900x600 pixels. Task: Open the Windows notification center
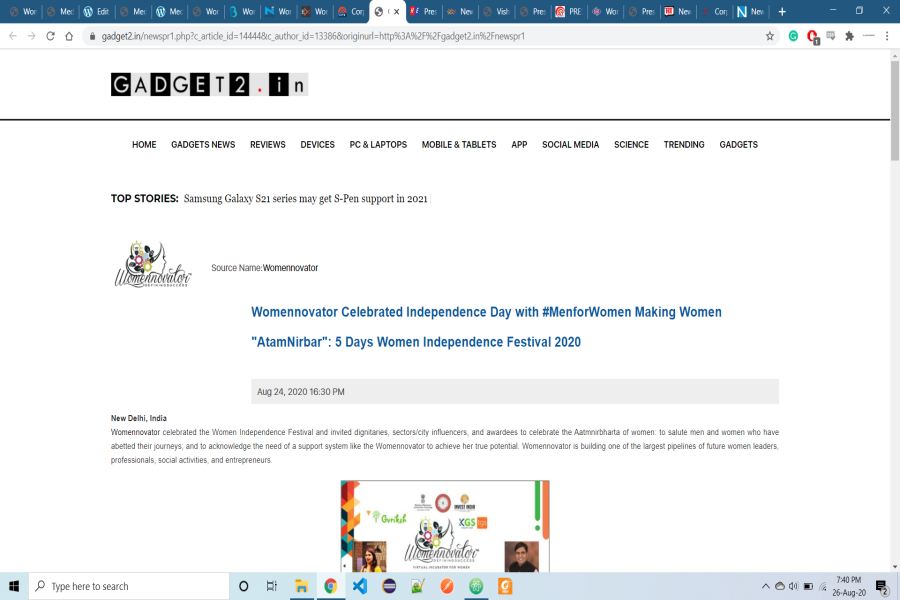[882, 587]
